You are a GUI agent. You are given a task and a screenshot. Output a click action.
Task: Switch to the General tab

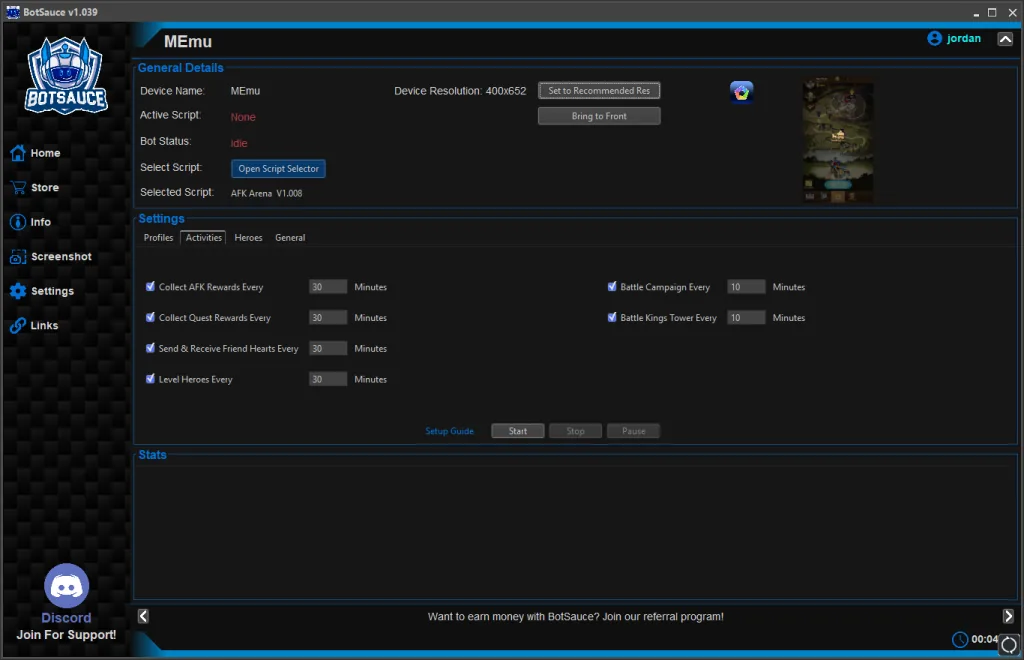[290, 238]
